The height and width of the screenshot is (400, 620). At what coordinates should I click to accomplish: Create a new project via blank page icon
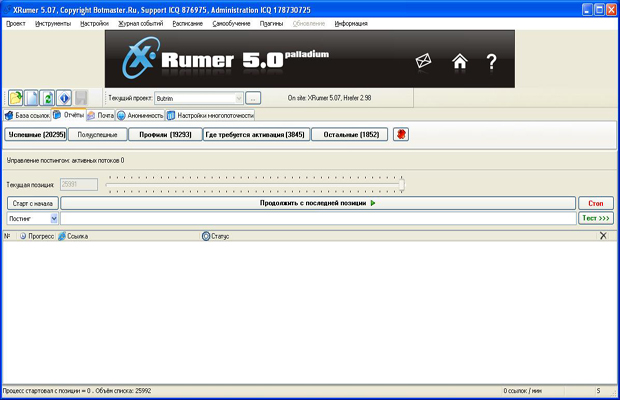32,98
